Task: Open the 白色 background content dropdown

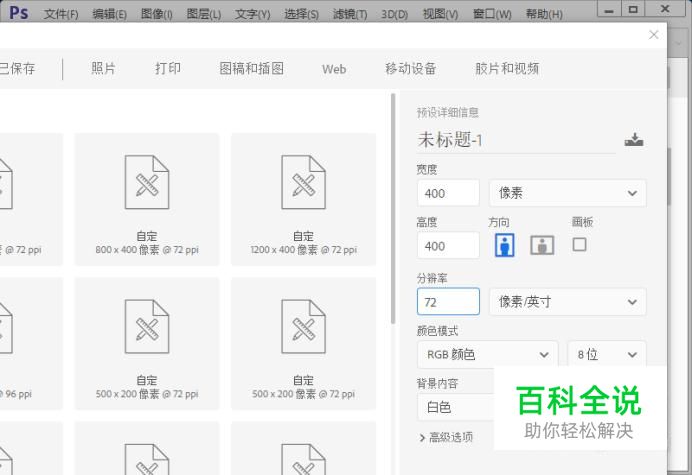Action: click(x=456, y=407)
